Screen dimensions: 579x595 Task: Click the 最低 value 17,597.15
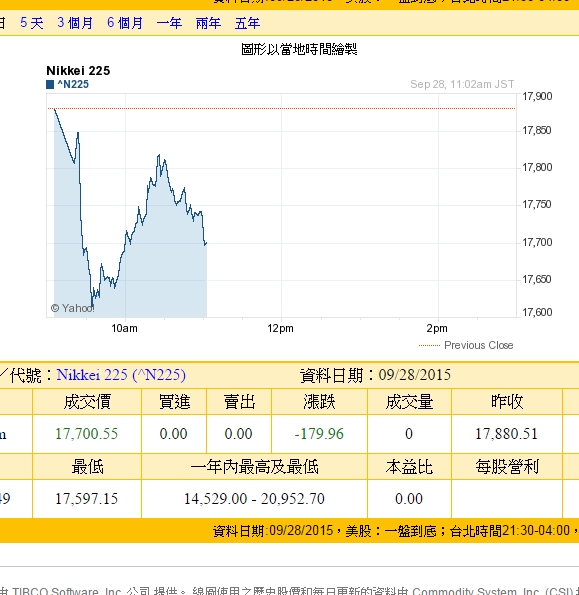[x=87, y=499]
